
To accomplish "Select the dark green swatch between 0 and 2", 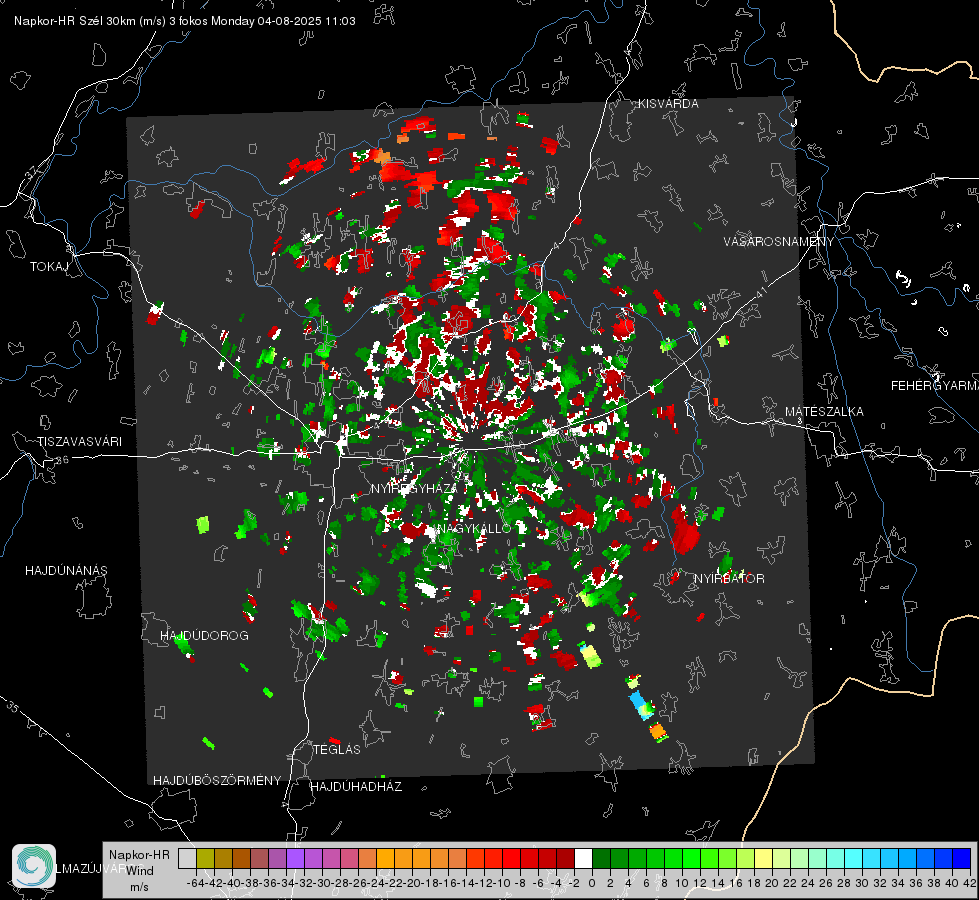I will click(x=601, y=859).
